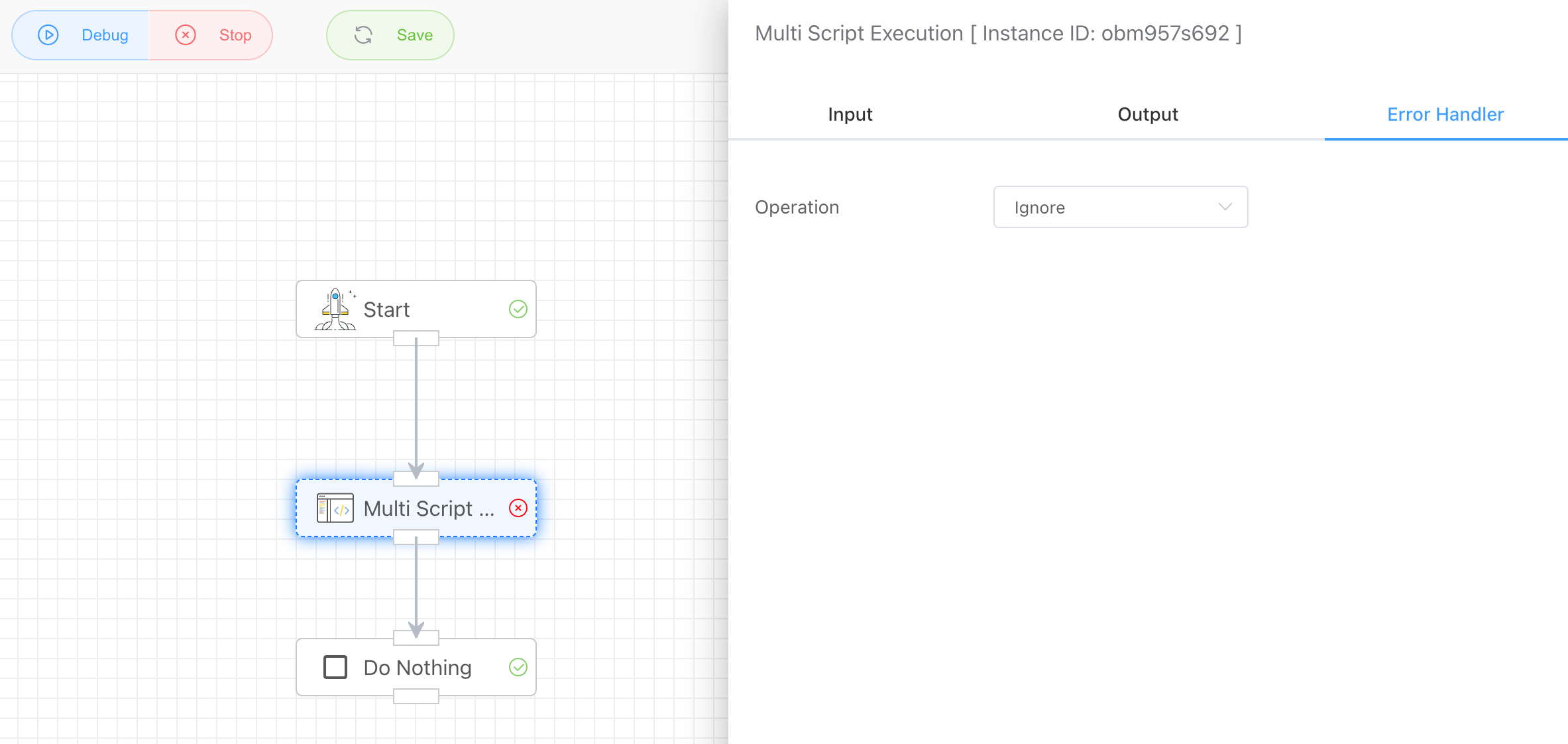Click the play icon in Debug button
The width and height of the screenshot is (1568, 744).
[x=48, y=35]
